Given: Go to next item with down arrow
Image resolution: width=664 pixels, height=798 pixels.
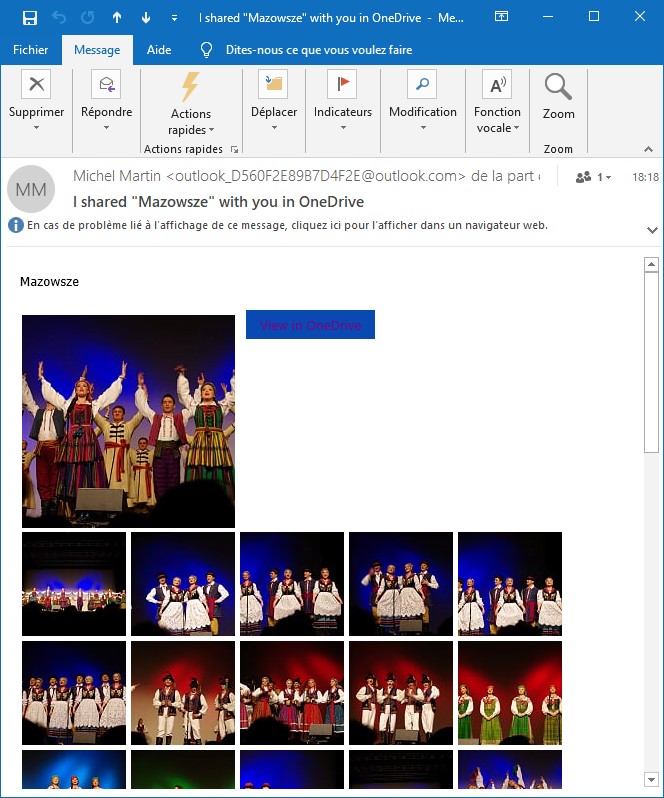Looking at the screenshot, I should [146, 17].
